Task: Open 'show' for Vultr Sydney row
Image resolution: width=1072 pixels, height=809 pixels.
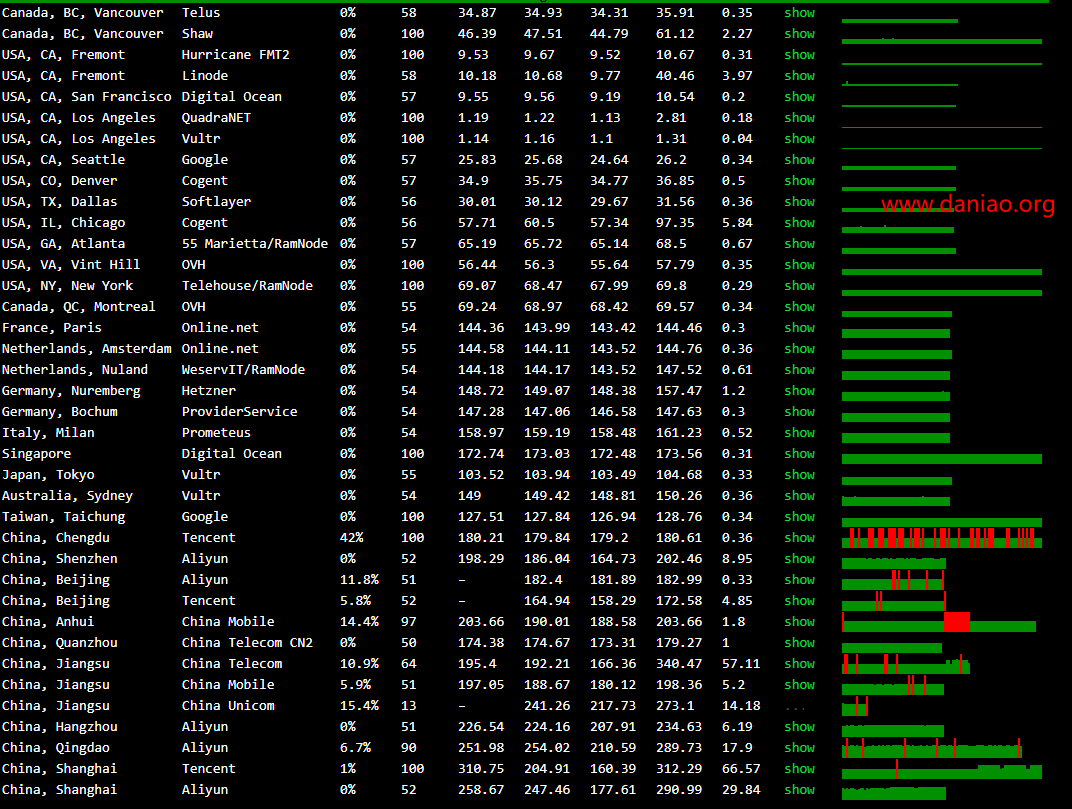Action: point(799,496)
